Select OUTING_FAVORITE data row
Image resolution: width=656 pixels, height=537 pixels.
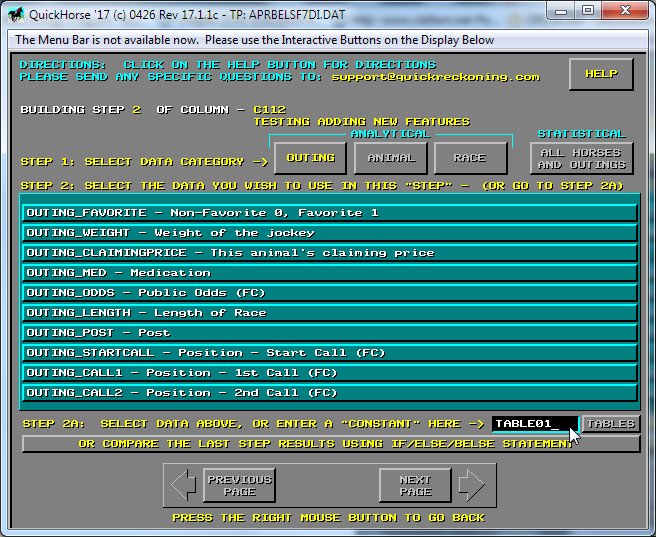tap(330, 213)
